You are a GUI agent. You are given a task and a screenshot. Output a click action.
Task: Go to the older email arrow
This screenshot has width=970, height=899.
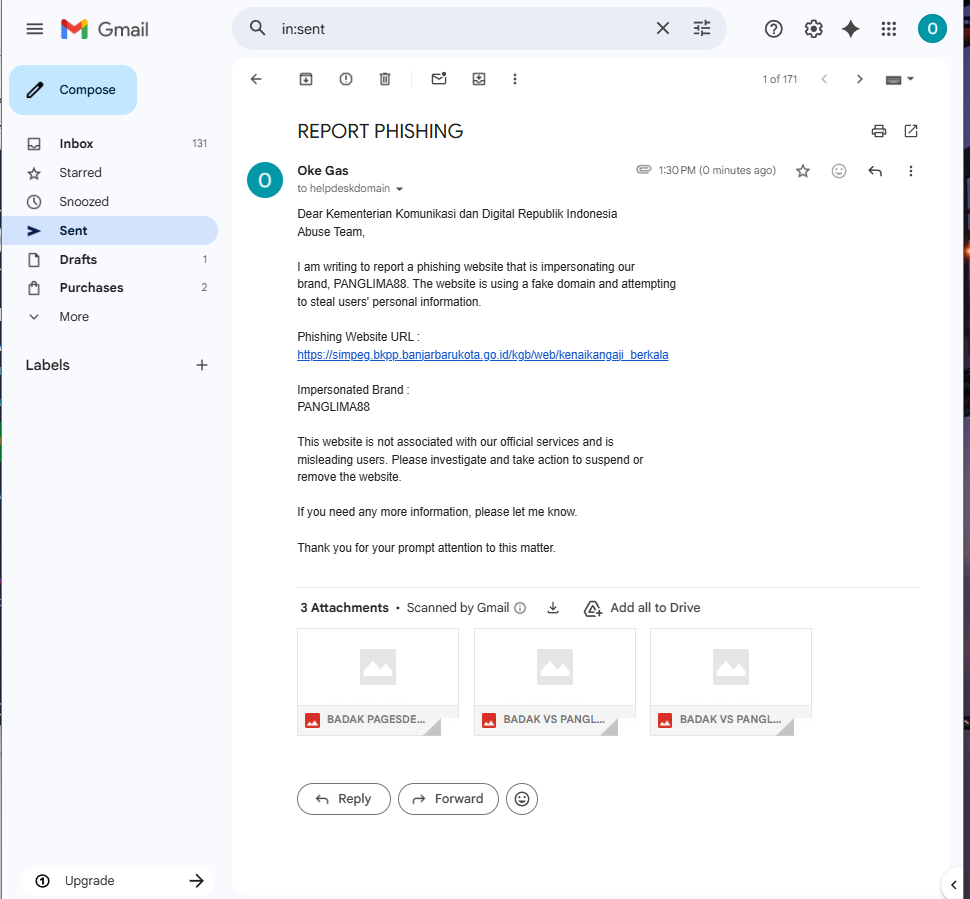pos(859,79)
